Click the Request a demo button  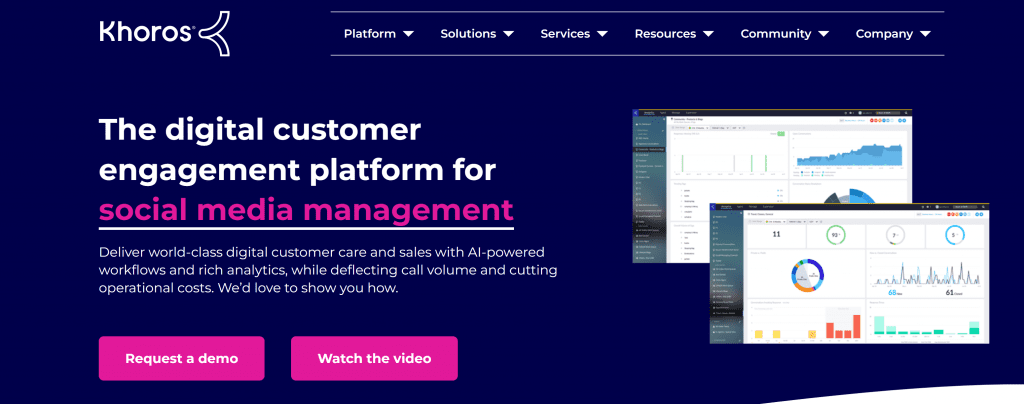point(182,358)
